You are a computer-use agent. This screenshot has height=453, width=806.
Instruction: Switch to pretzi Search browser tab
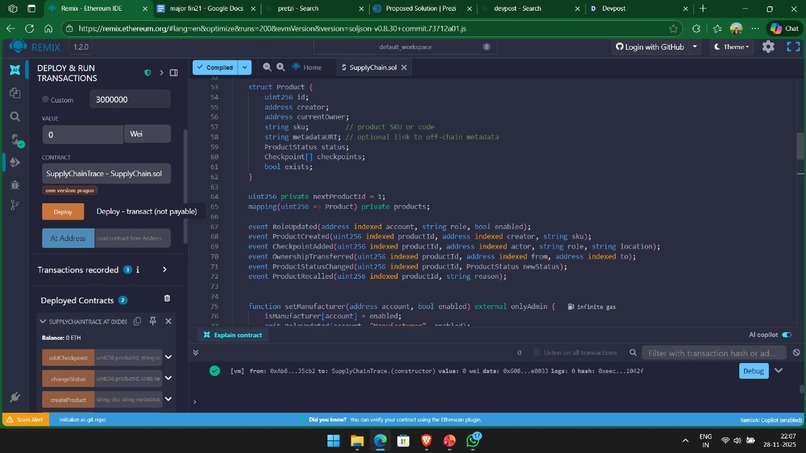pos(313,9)
